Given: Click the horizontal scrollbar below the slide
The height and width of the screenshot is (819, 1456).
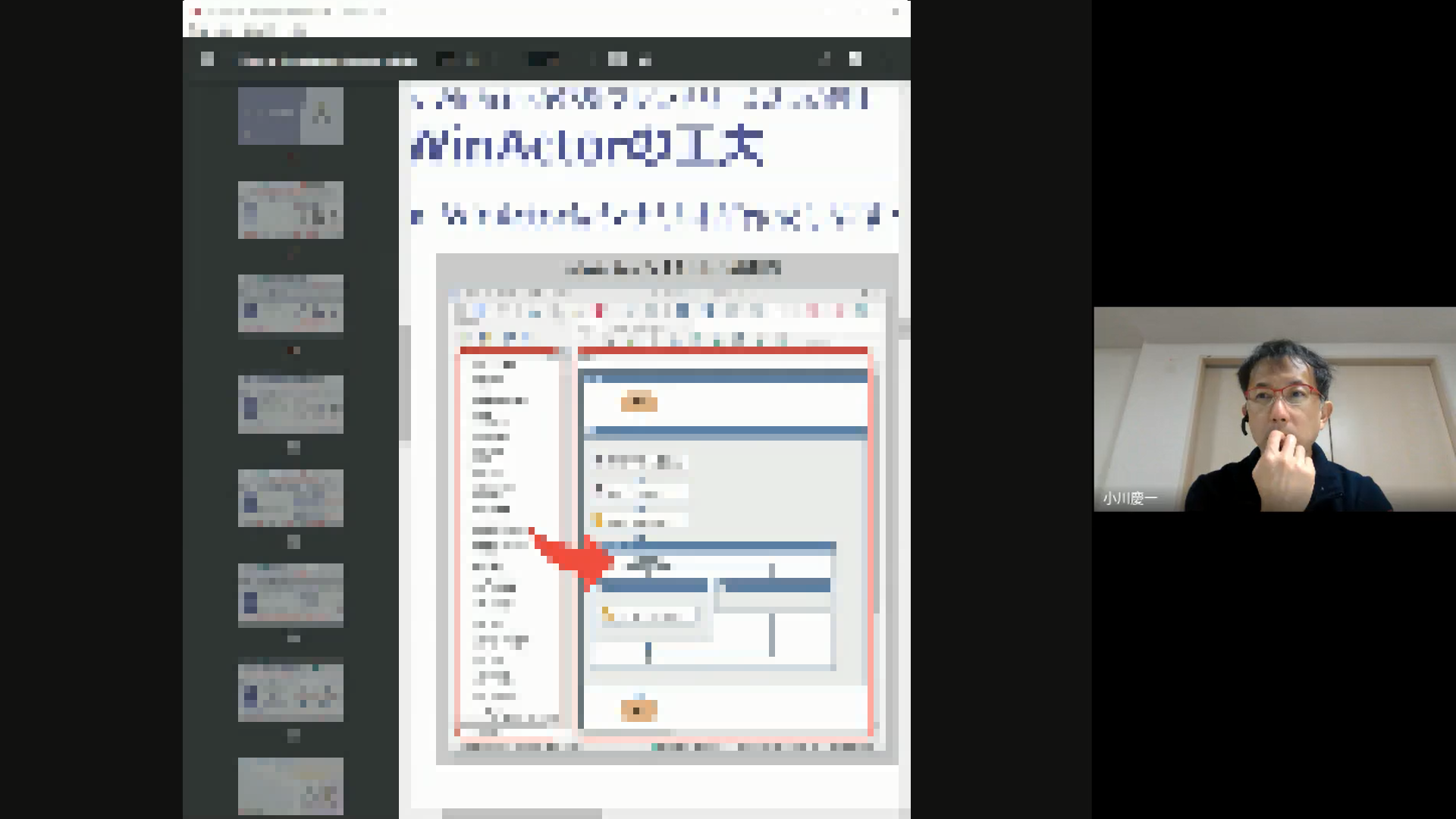Looking at the screenshot, I should click(522, 813).
